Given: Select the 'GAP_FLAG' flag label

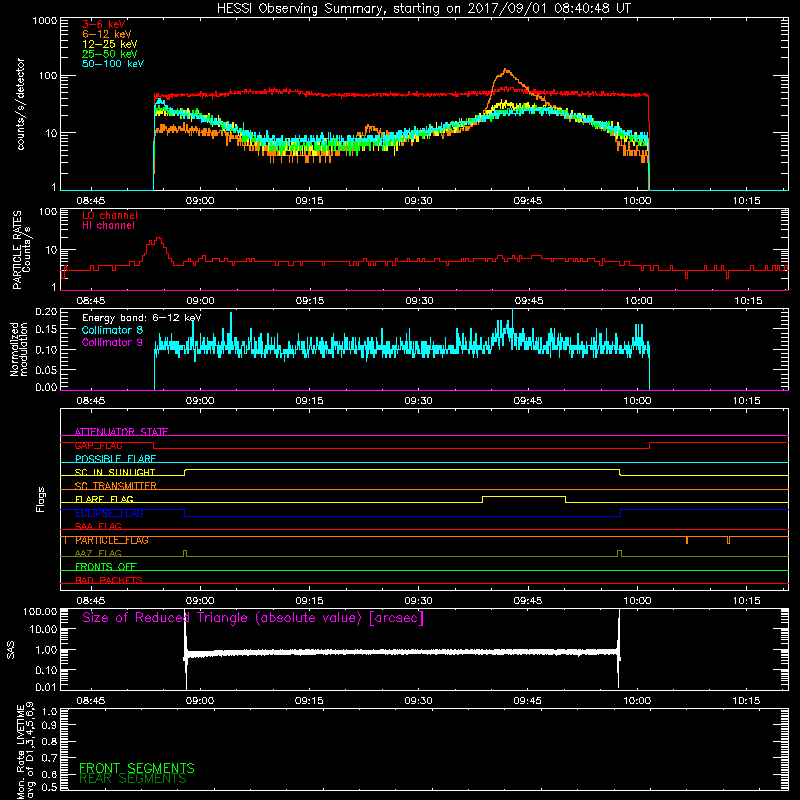Looking at the screenshot, I should coord(98,445).
